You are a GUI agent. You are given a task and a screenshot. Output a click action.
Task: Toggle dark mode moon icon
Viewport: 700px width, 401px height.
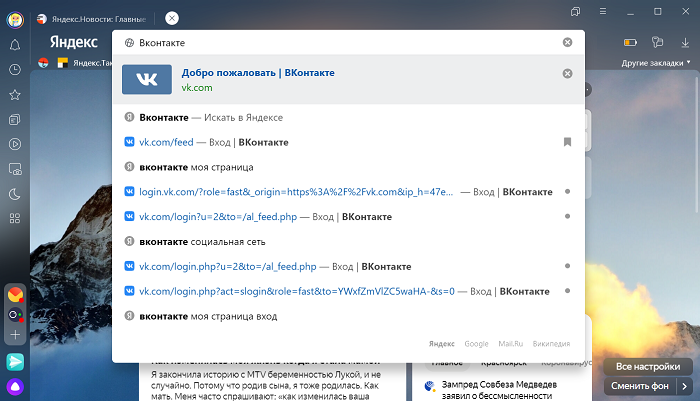click(15, 194)
